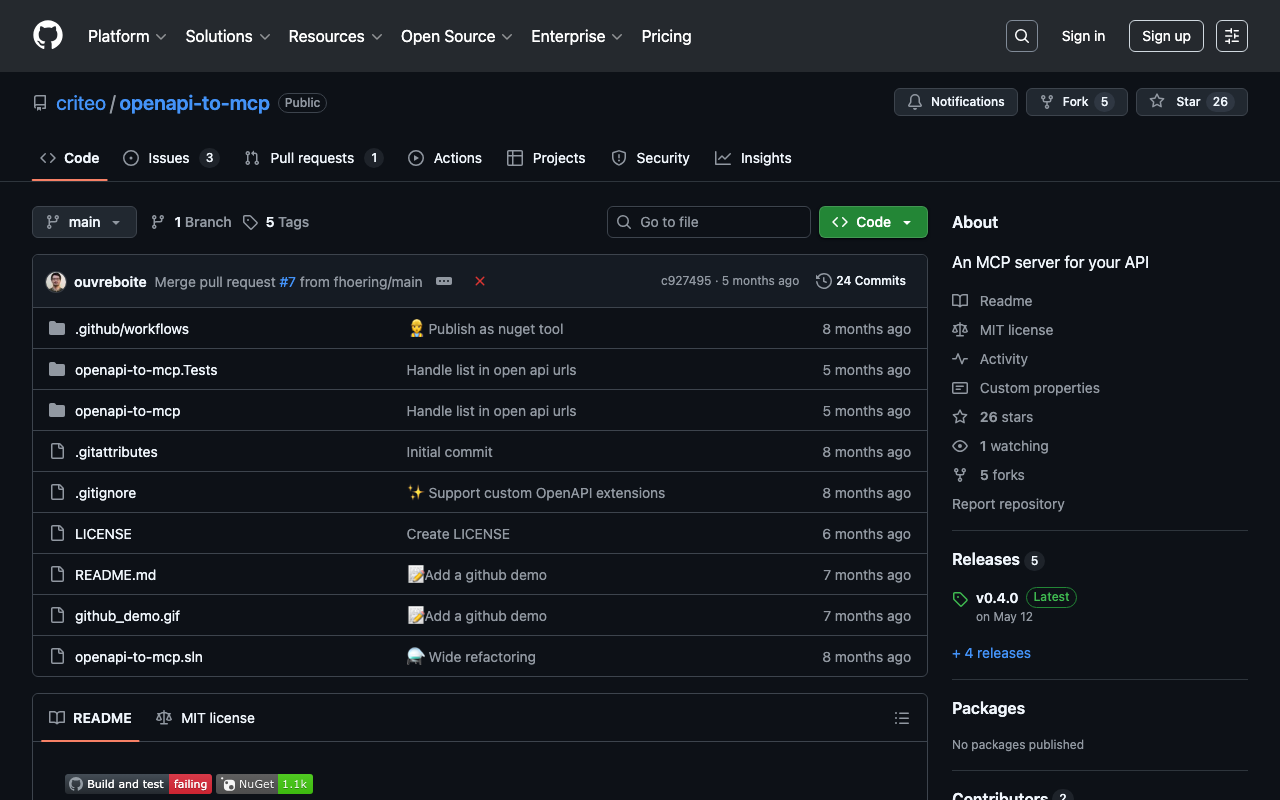
Task: Star the openapi-to-mcp repository
Action: (1191, 102)
